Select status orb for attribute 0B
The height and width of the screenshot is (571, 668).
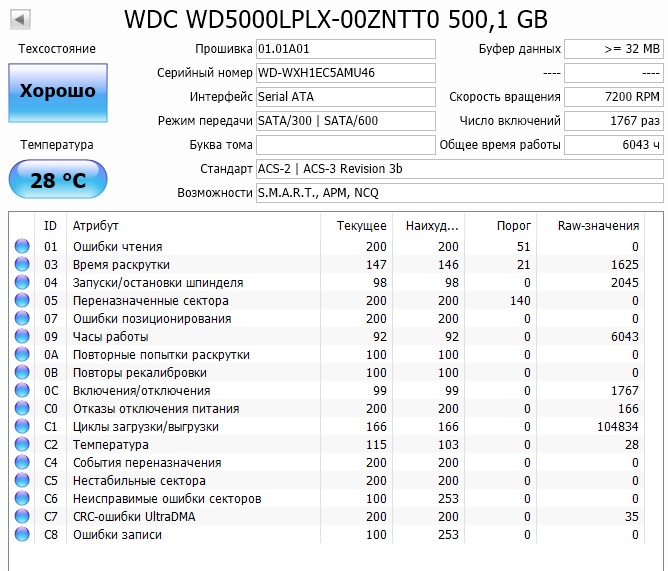(x=22, y=372)
